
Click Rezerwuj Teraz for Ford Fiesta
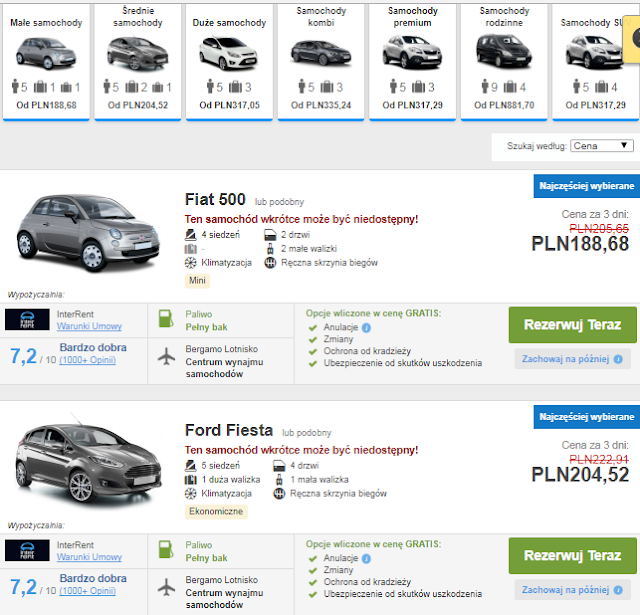572,555
